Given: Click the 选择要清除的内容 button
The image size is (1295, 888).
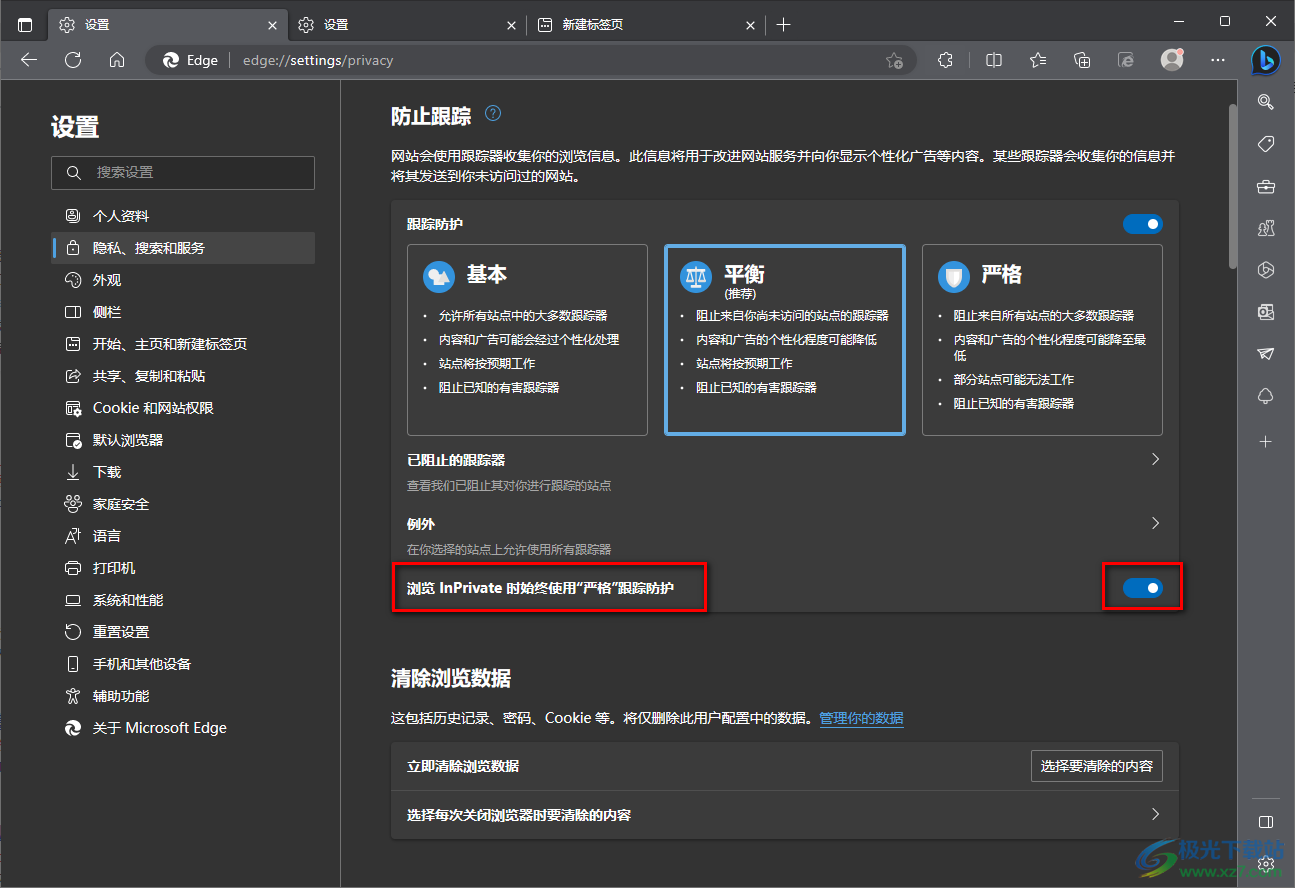Looking at the screenshot, I should coord(1096,766).
